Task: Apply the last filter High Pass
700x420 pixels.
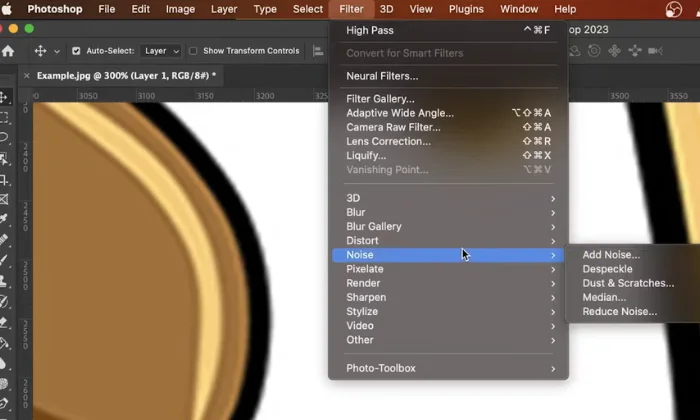Action: [449, 30]
